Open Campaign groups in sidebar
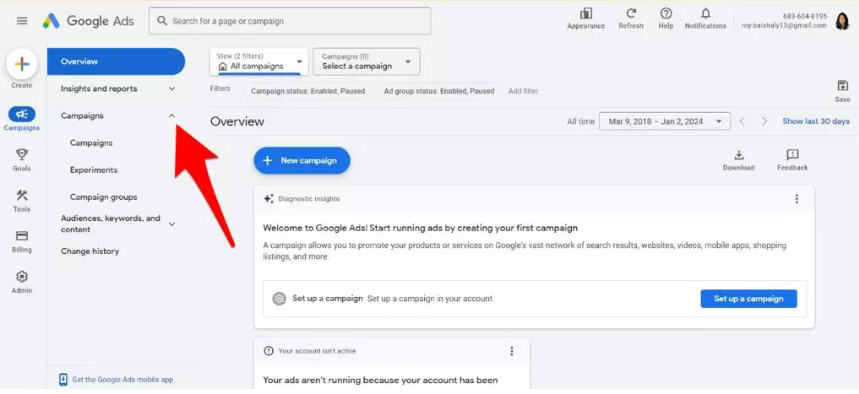This screenshot has width=859, height=394. (104, 197)
